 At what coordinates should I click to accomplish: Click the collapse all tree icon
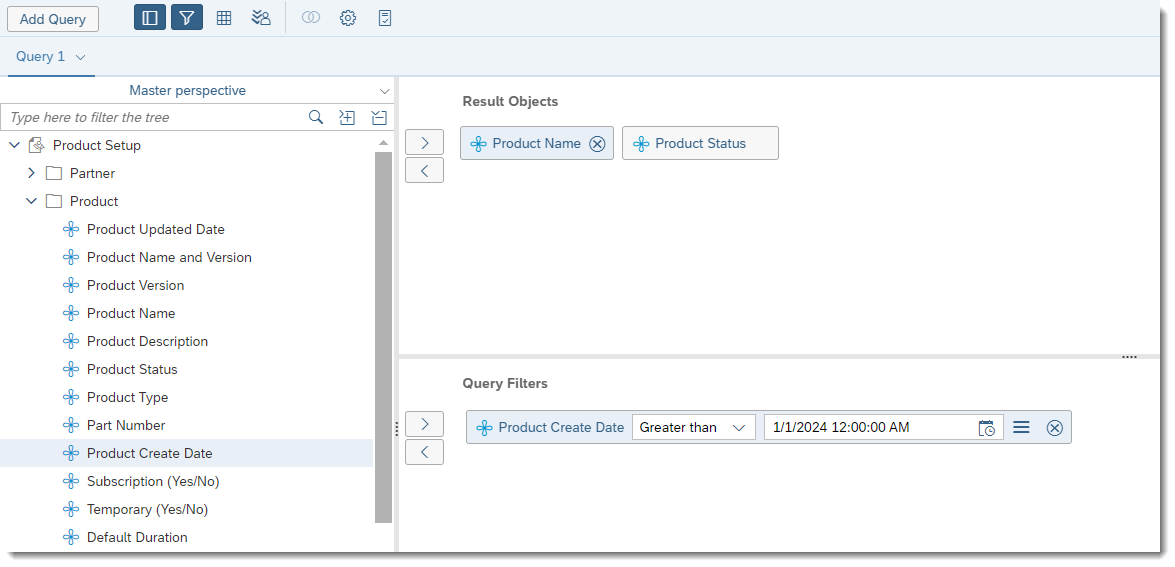click(x=379, y=118)
